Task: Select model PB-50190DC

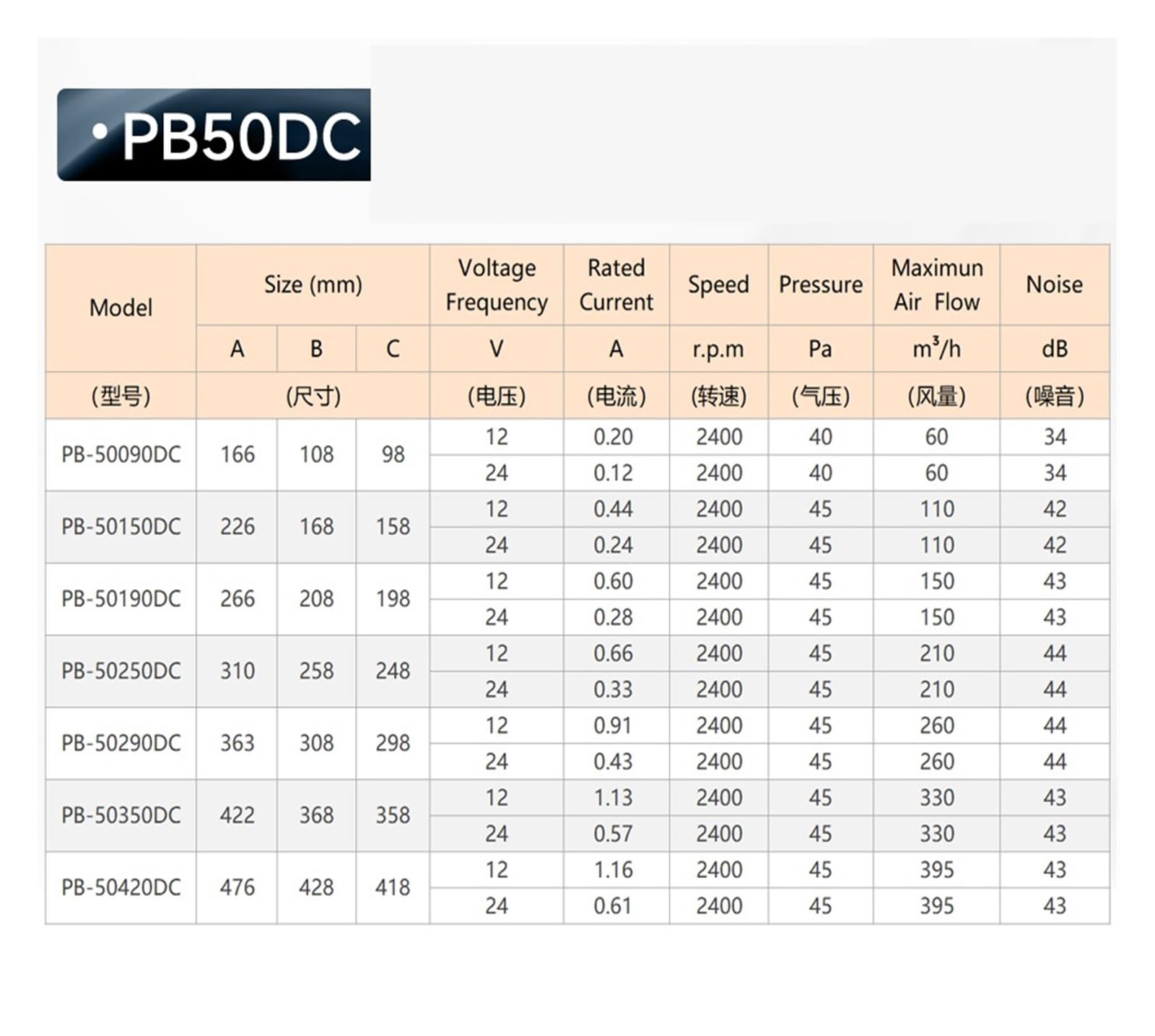Action: point(121,599)
